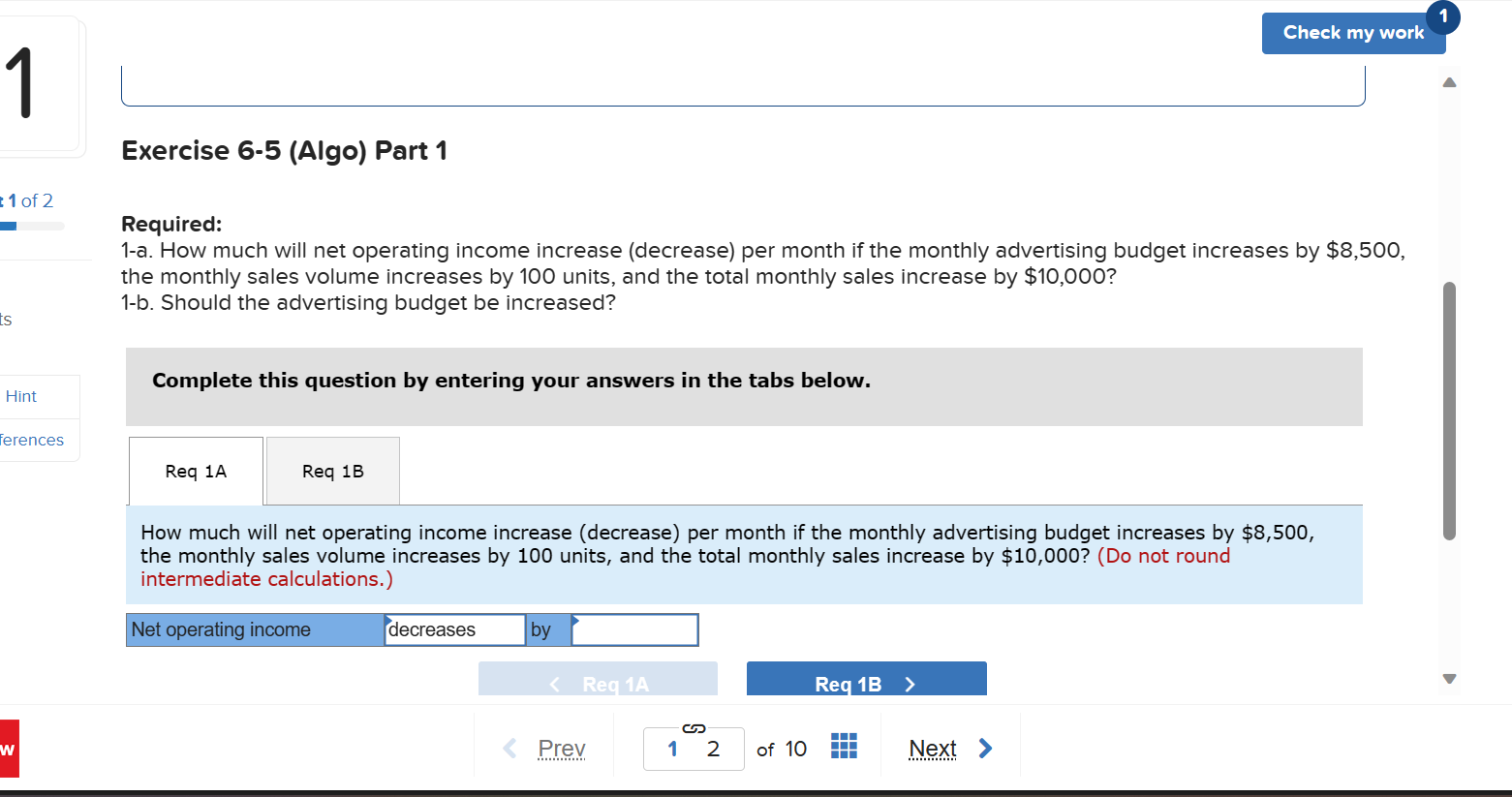Click the scrollbar up arrow
The width and height of the screenshot is (1512, 797).
tap(1449, 82)
